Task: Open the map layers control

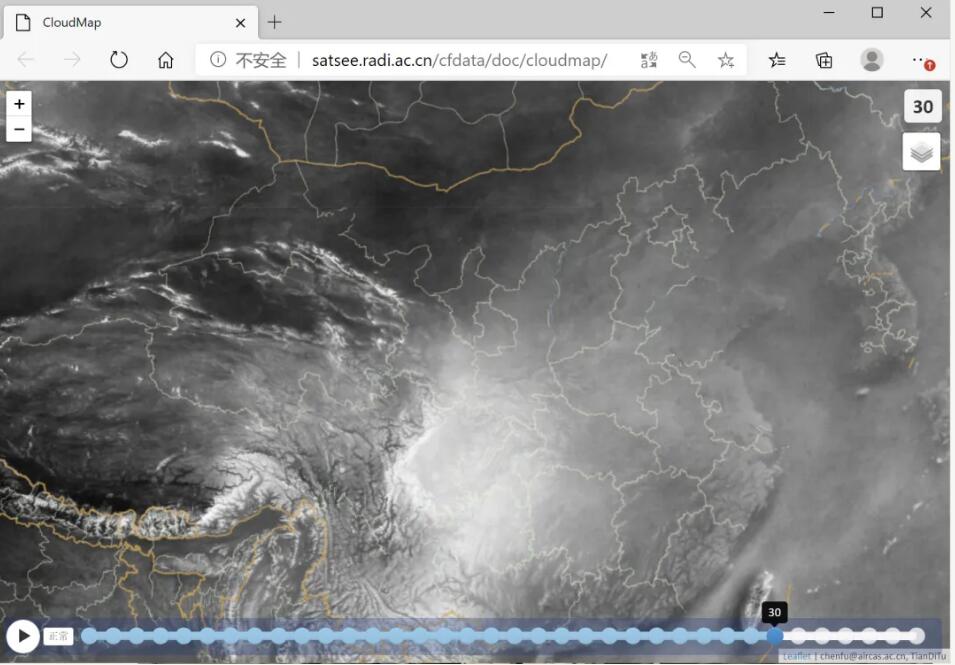Action: [922, 152]
